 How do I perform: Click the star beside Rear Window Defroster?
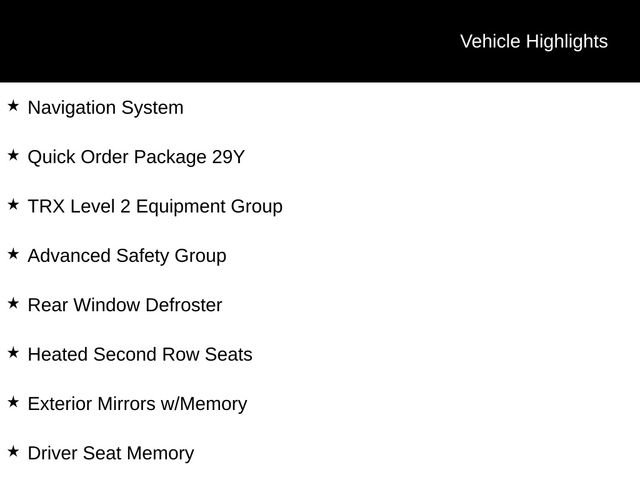tap(13, 303)
